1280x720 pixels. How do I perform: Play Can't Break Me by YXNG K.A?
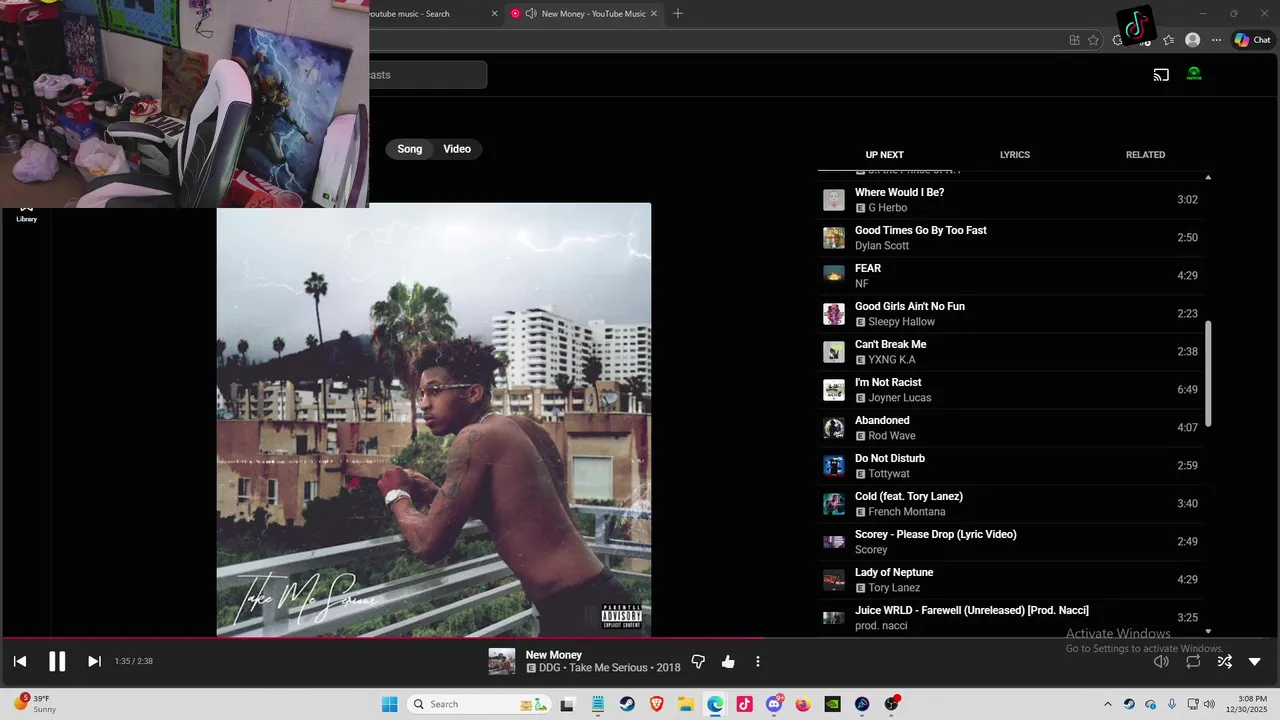pyautogui.click(x=1010, y=352)
